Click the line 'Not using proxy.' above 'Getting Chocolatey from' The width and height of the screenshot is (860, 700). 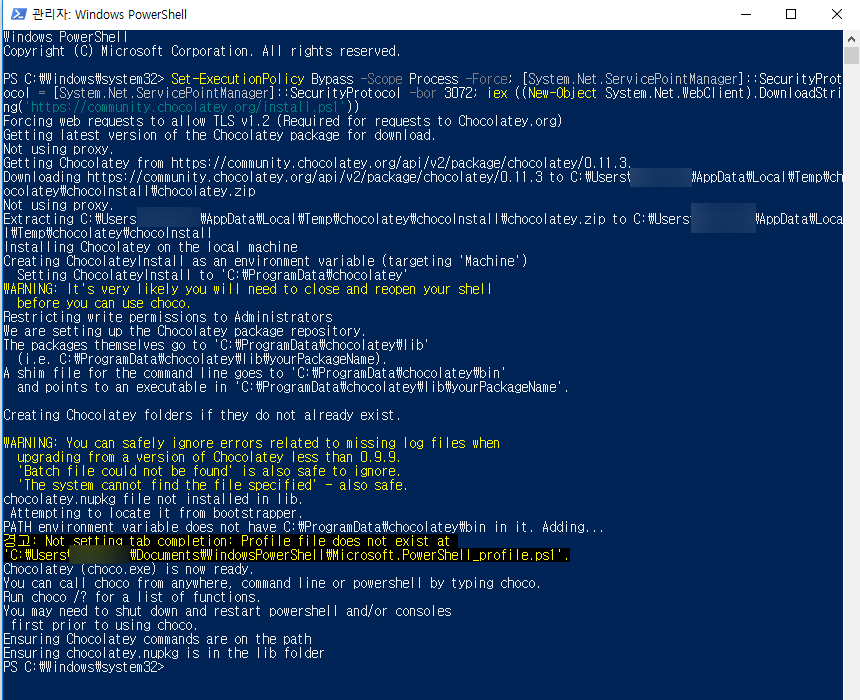point(59,149)
